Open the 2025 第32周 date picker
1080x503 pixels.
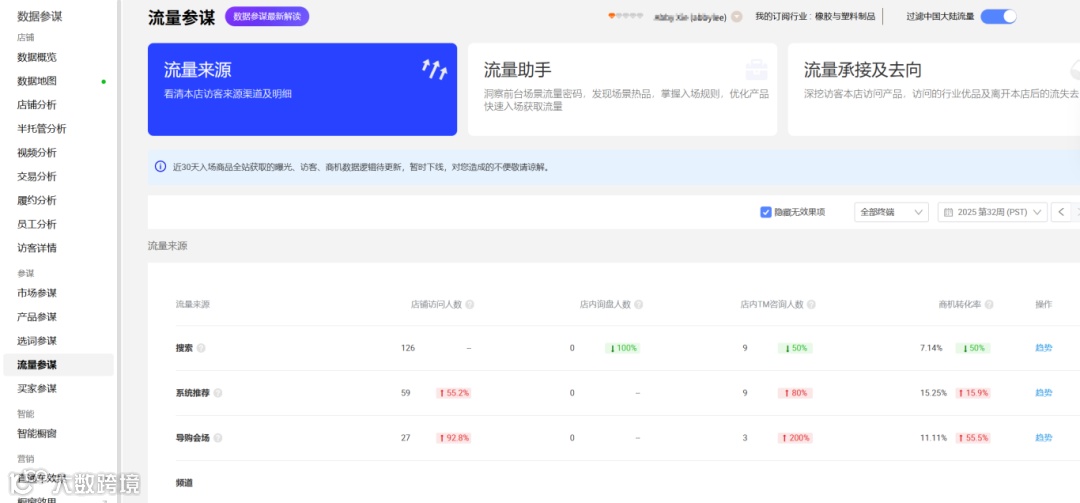pyautogui.click(x=993, y=212)
